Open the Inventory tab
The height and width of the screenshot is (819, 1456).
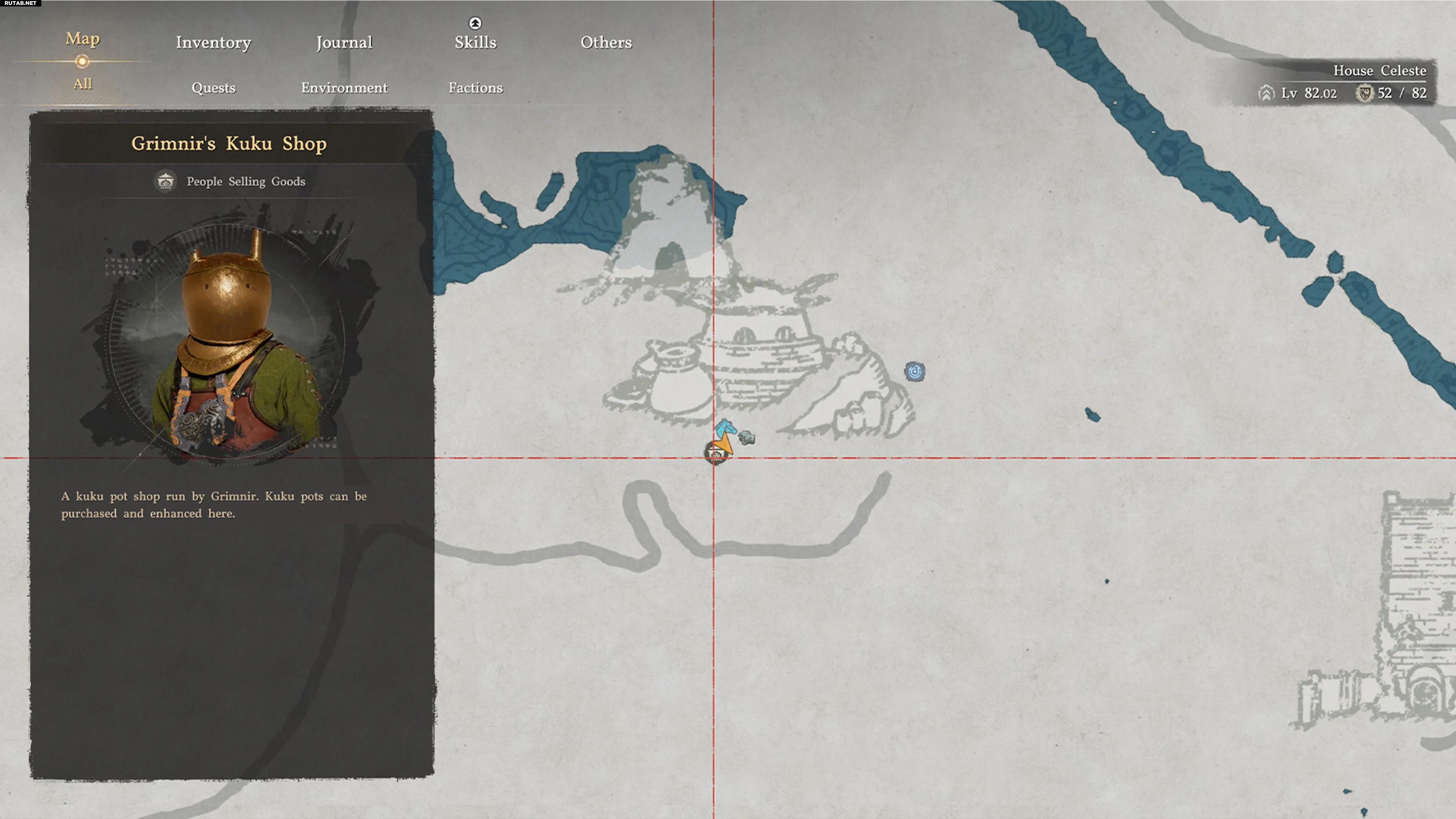click(213, 42)
